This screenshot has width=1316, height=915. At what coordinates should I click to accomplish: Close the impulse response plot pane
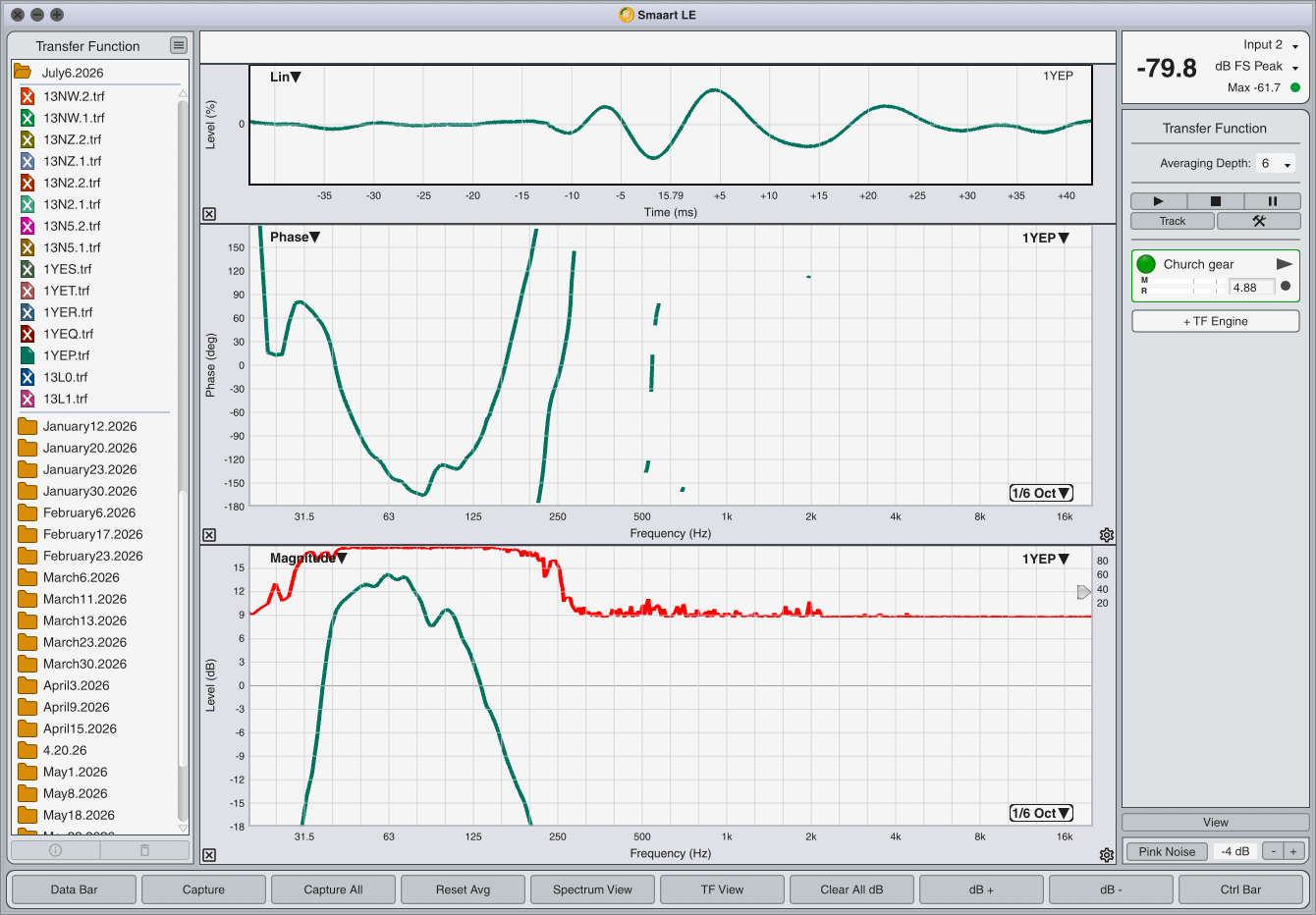[209, 214]
